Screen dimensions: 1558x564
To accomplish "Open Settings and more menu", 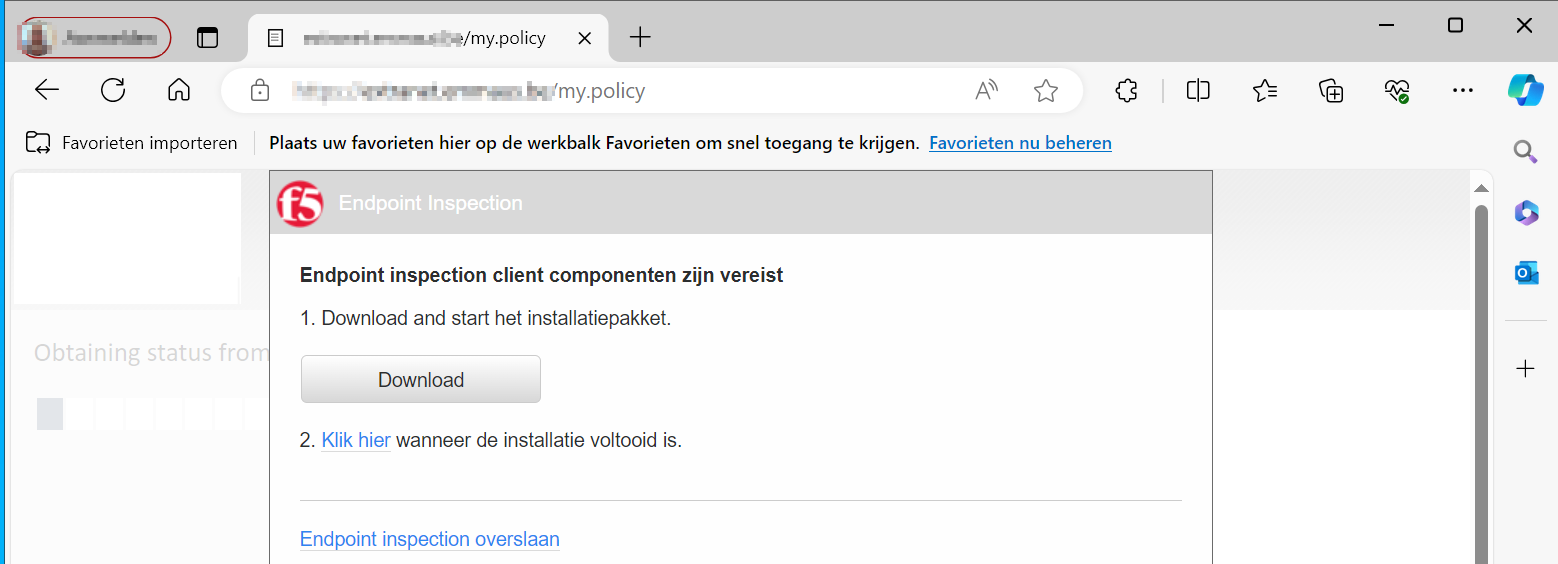I will (1462, 91).
